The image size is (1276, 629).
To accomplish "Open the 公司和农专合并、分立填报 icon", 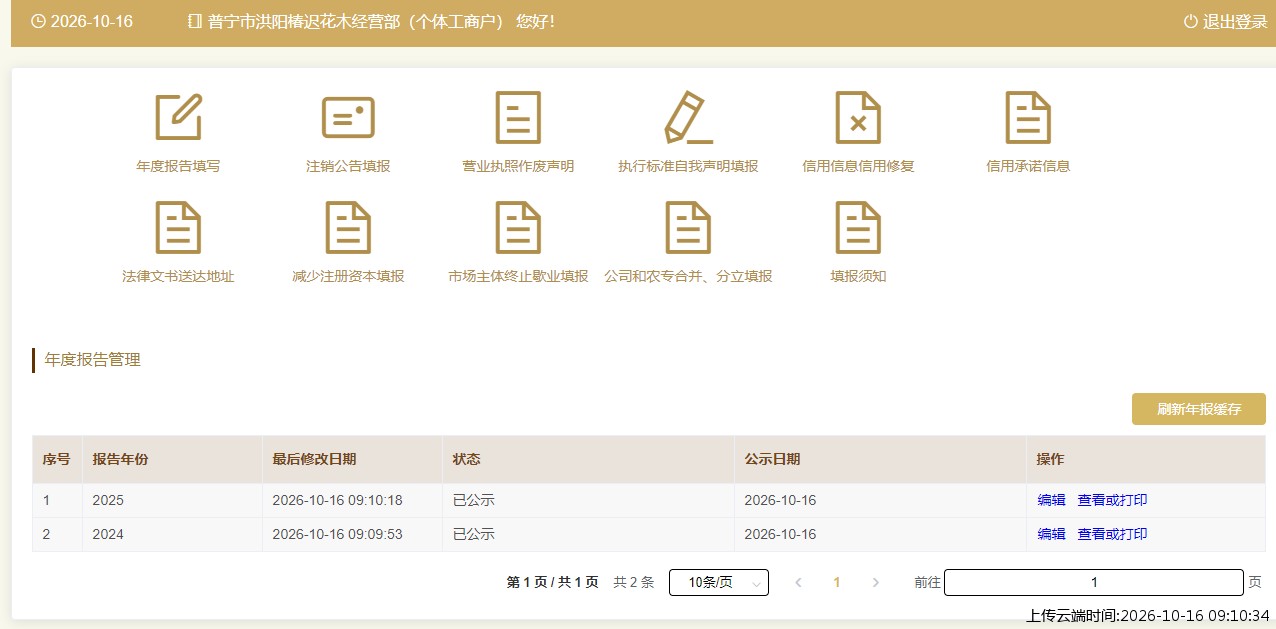I will [x=688, y=227].
